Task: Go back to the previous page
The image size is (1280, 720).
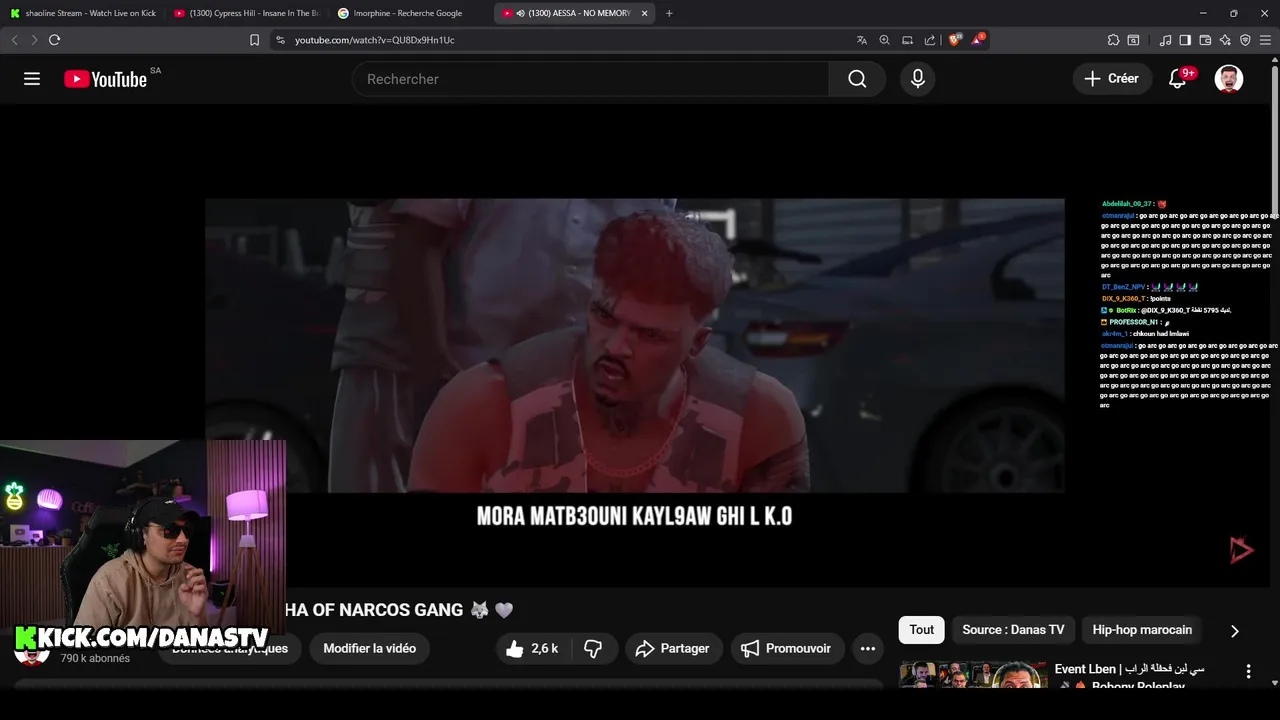Action: click(x=14, y=40)
